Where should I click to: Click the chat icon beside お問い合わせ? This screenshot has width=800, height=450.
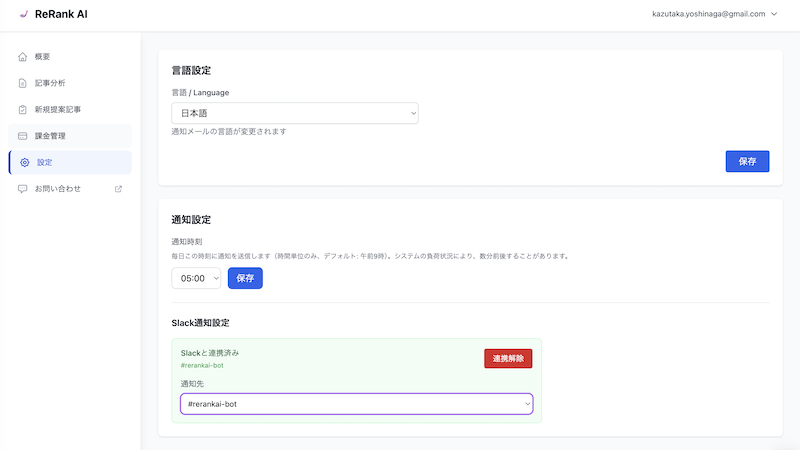(22, 189)
